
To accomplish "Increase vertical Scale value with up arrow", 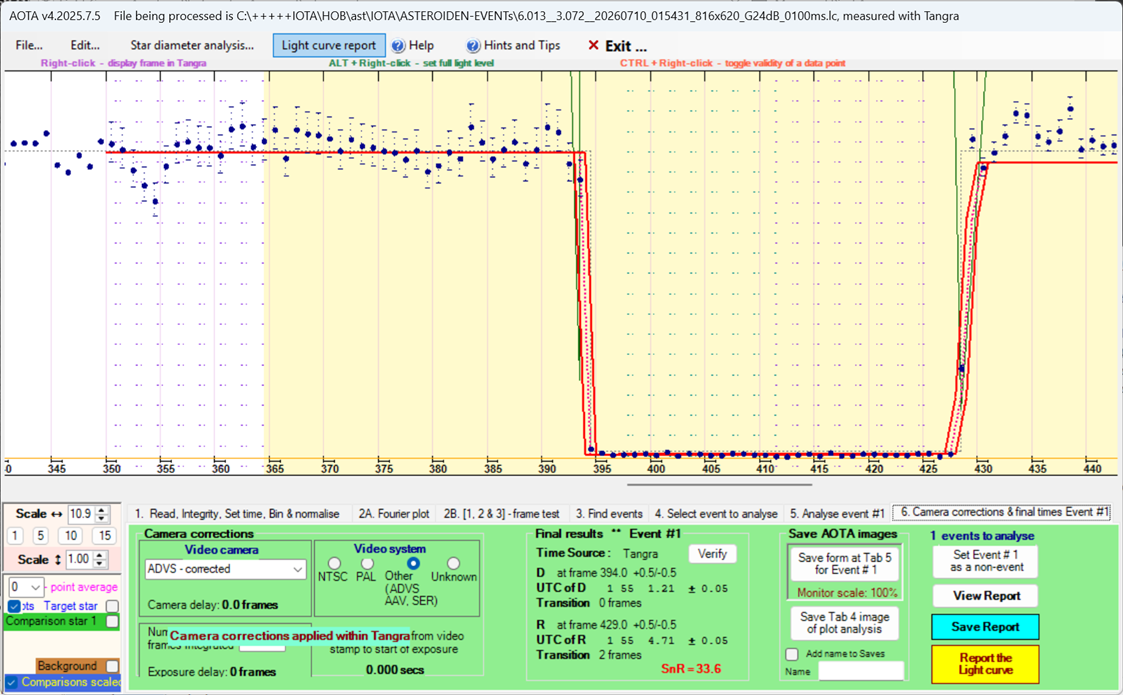I will coord(100,555).
